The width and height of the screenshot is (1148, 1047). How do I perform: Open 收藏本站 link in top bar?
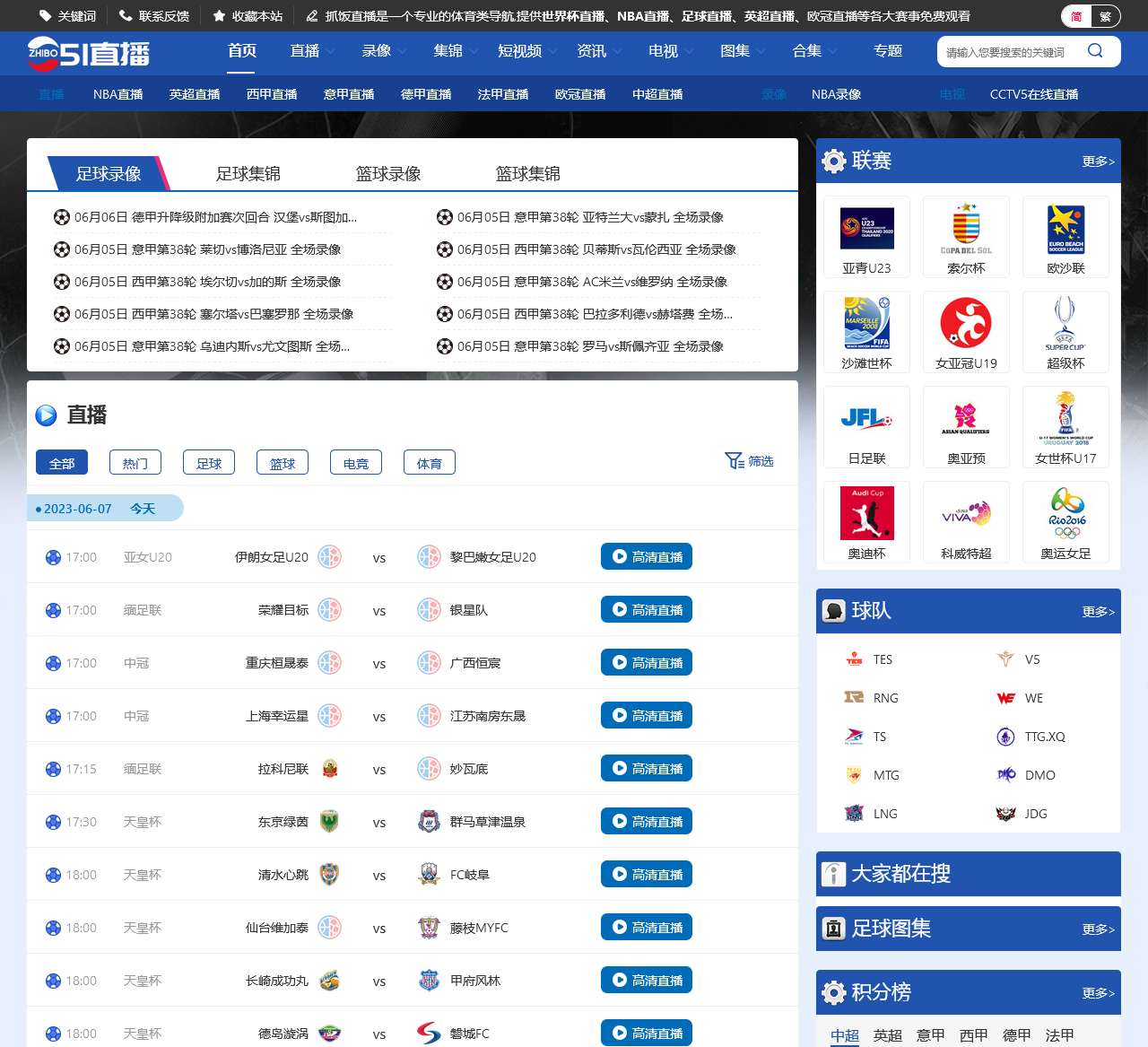point(248,16)
